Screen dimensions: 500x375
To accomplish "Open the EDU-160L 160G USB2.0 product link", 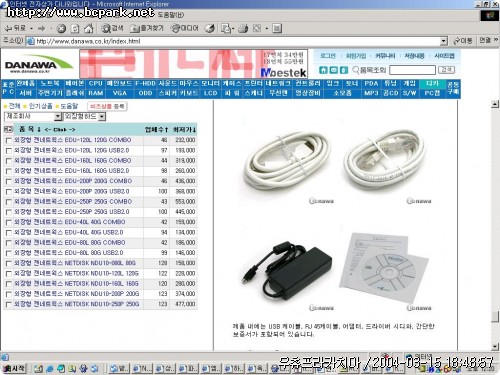I will click(x=72, y=171).
